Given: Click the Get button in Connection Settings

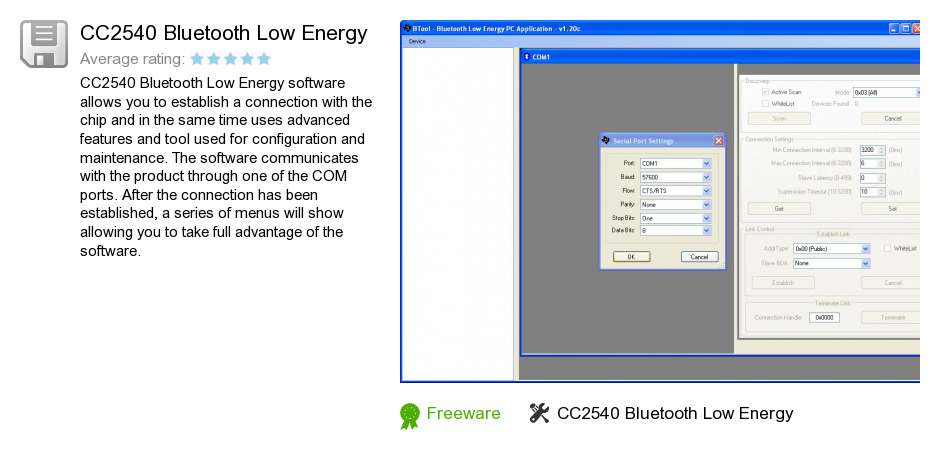Looking at the screenshot, I should click(779, 209).
